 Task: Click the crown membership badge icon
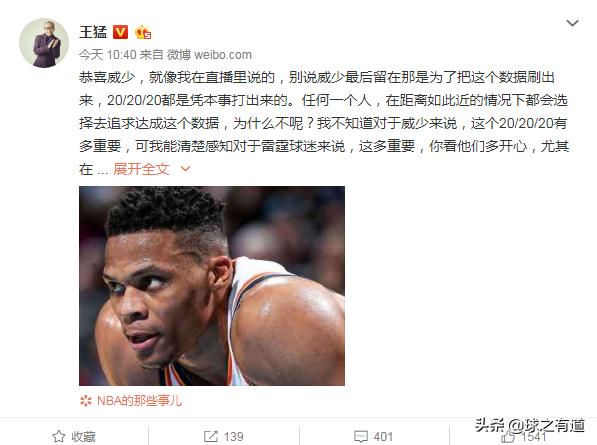click(x=143, y=32)
